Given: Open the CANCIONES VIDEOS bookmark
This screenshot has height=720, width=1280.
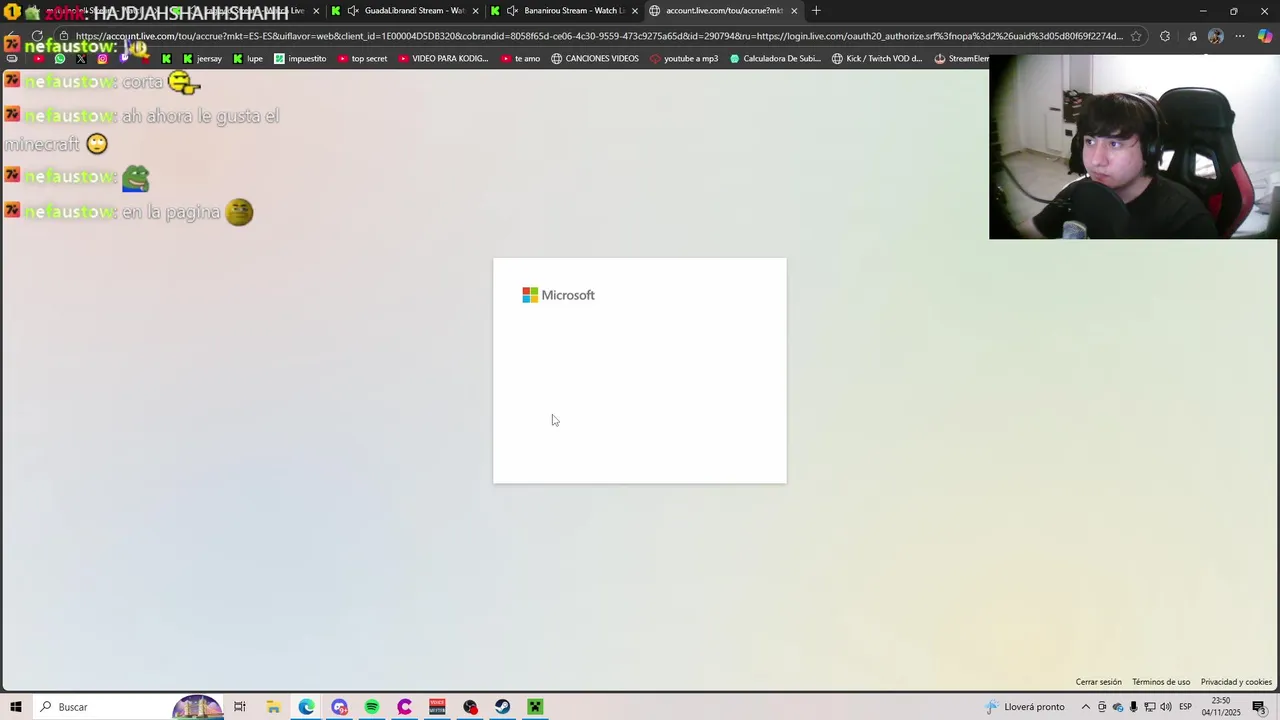Looking at the screenshot, I should pyautogui.click(x=595, y=59).
